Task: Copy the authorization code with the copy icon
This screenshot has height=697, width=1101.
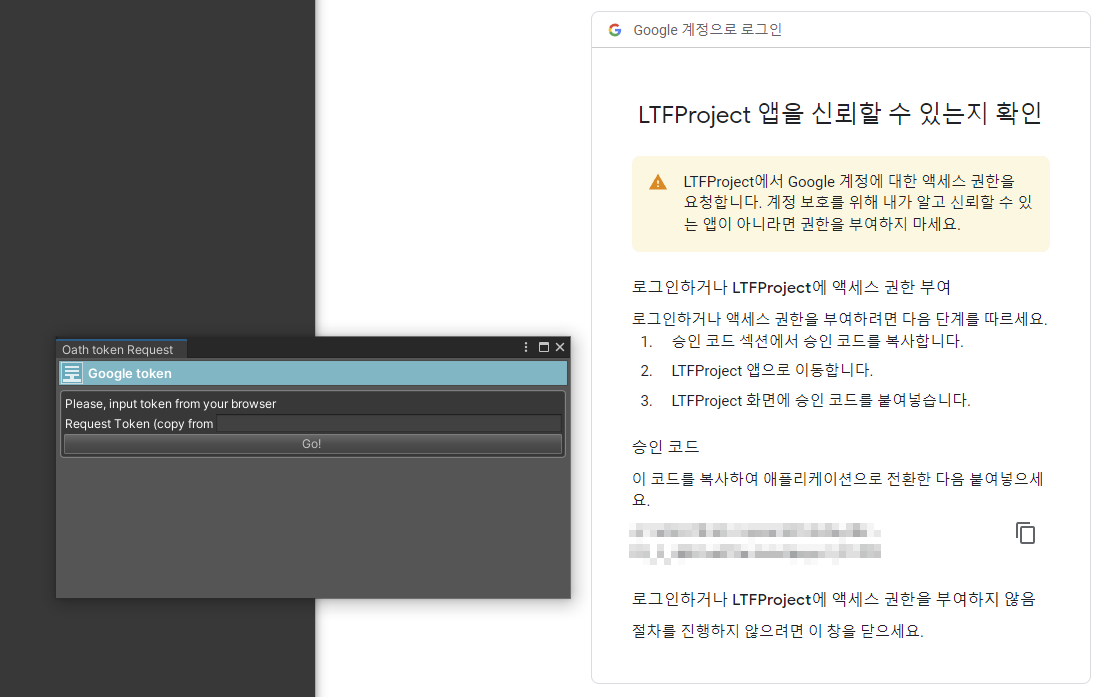Action: coord(1025,533)
